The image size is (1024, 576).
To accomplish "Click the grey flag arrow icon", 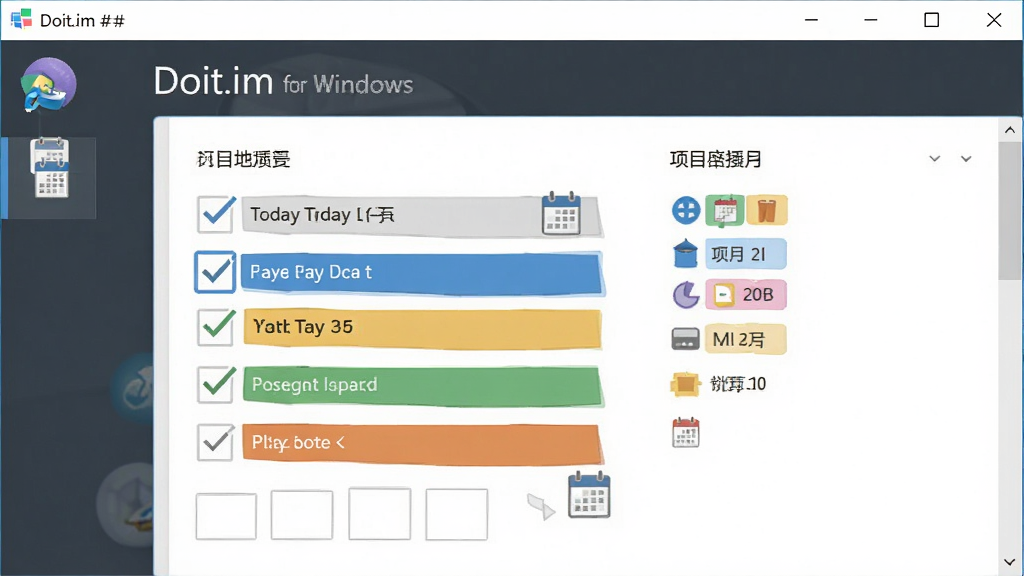I will [541, 506].
